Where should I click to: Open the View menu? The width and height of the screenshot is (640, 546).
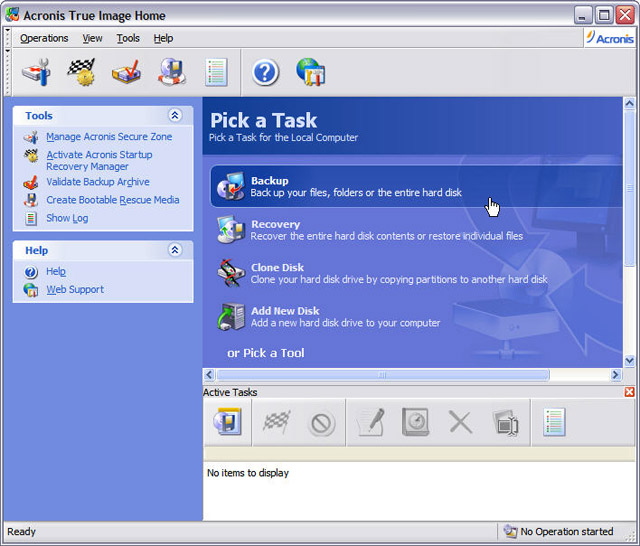pos(92,38)
